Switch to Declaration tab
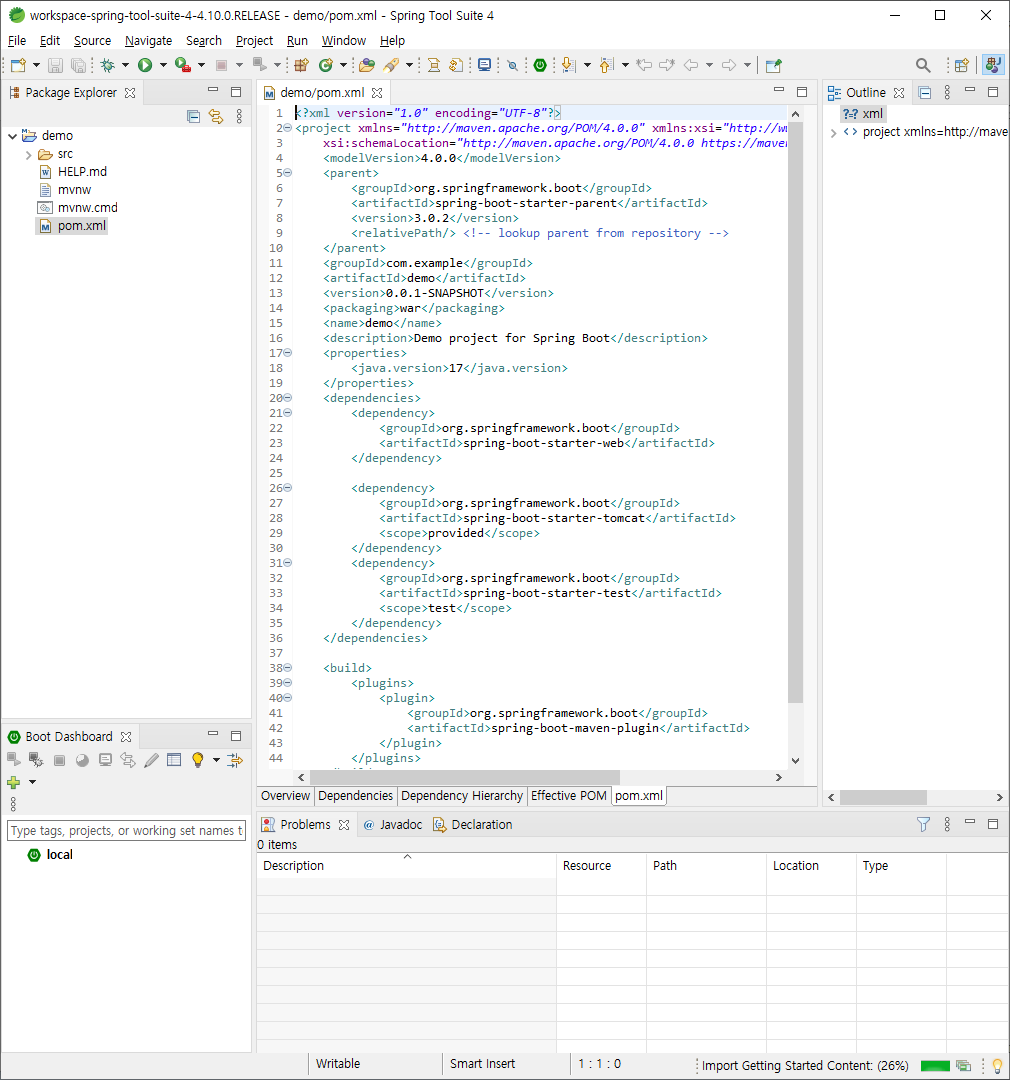This screenshot has width=1010, height=1080. coord(473,824)
